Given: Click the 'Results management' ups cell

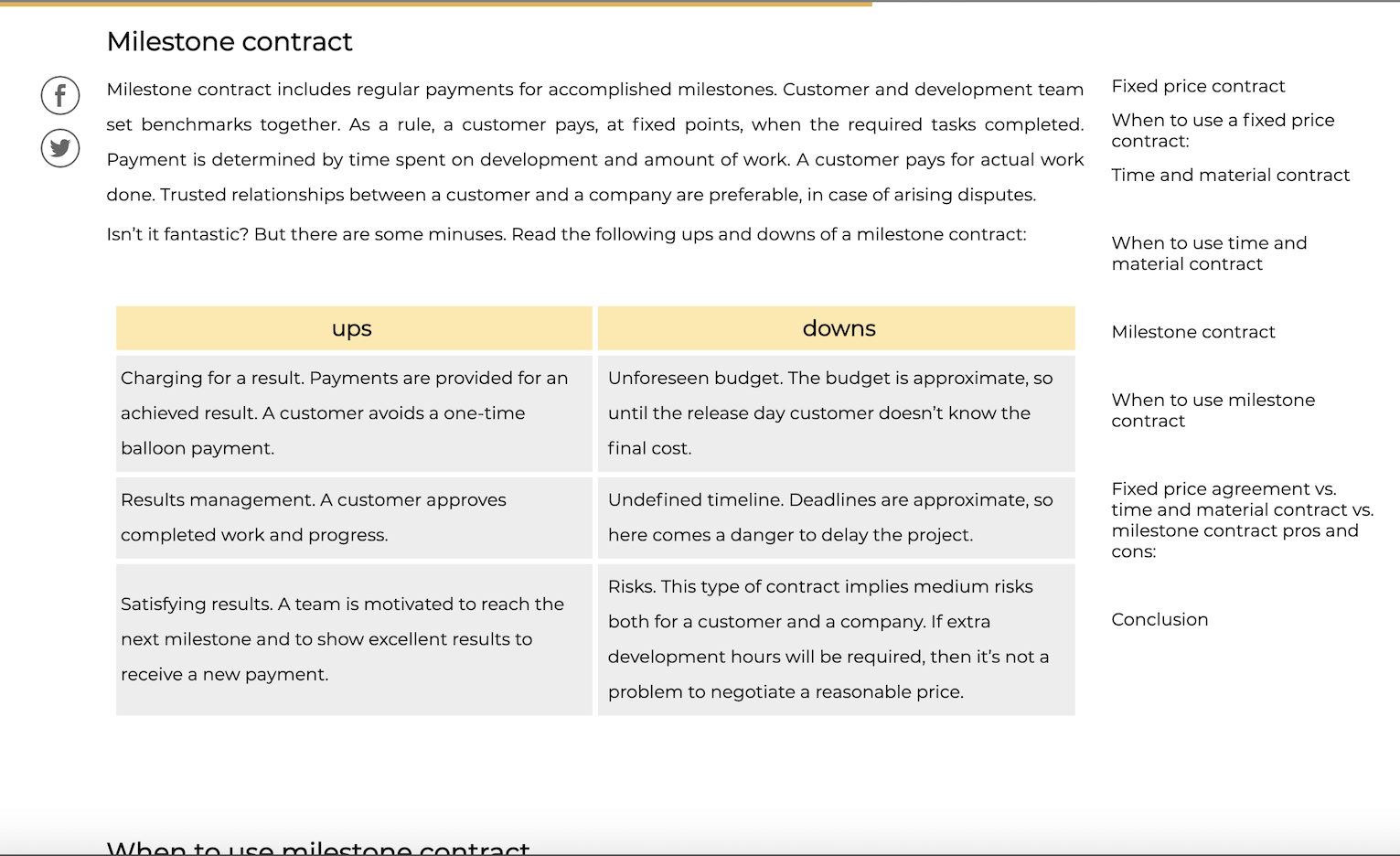Looking at the screenshot, I should [x=353, y=517].
